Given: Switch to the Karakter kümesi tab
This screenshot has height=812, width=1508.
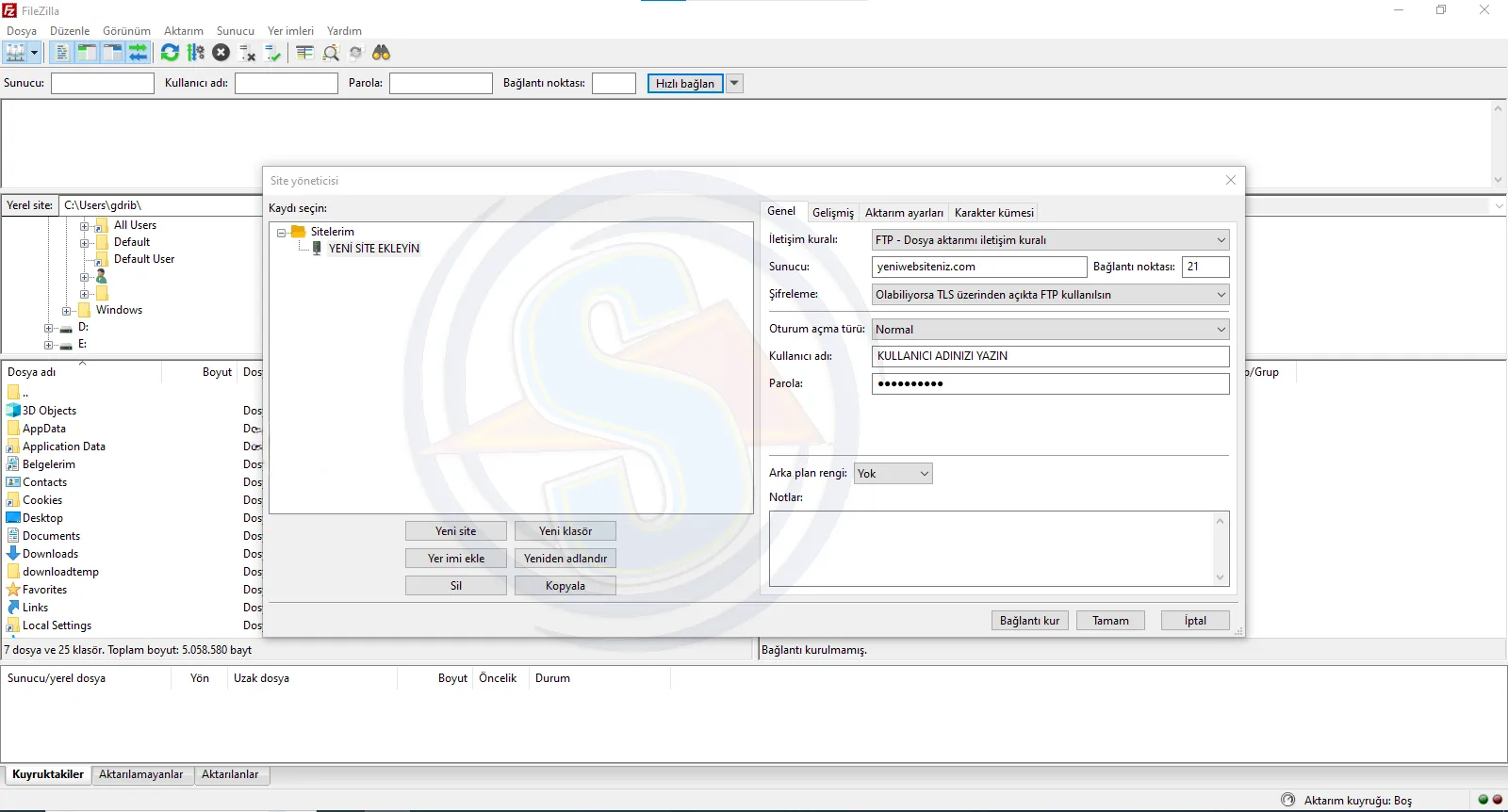Looking at the screenshot, I should point(994,213).
